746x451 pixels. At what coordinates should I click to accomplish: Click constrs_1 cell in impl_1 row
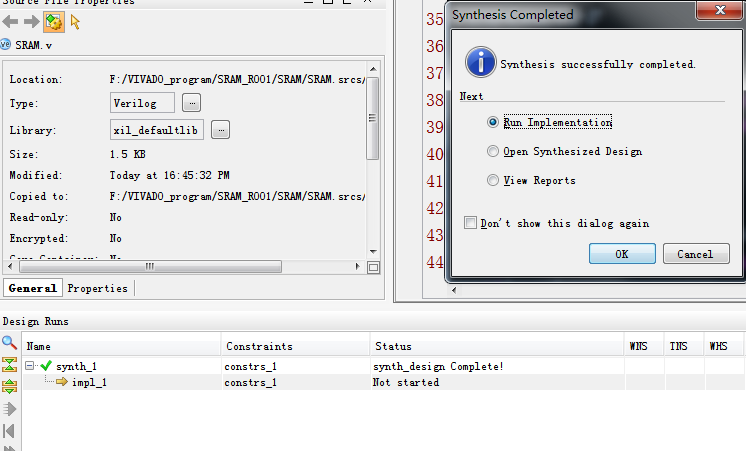pyautogui.click(x=250, y=382)
